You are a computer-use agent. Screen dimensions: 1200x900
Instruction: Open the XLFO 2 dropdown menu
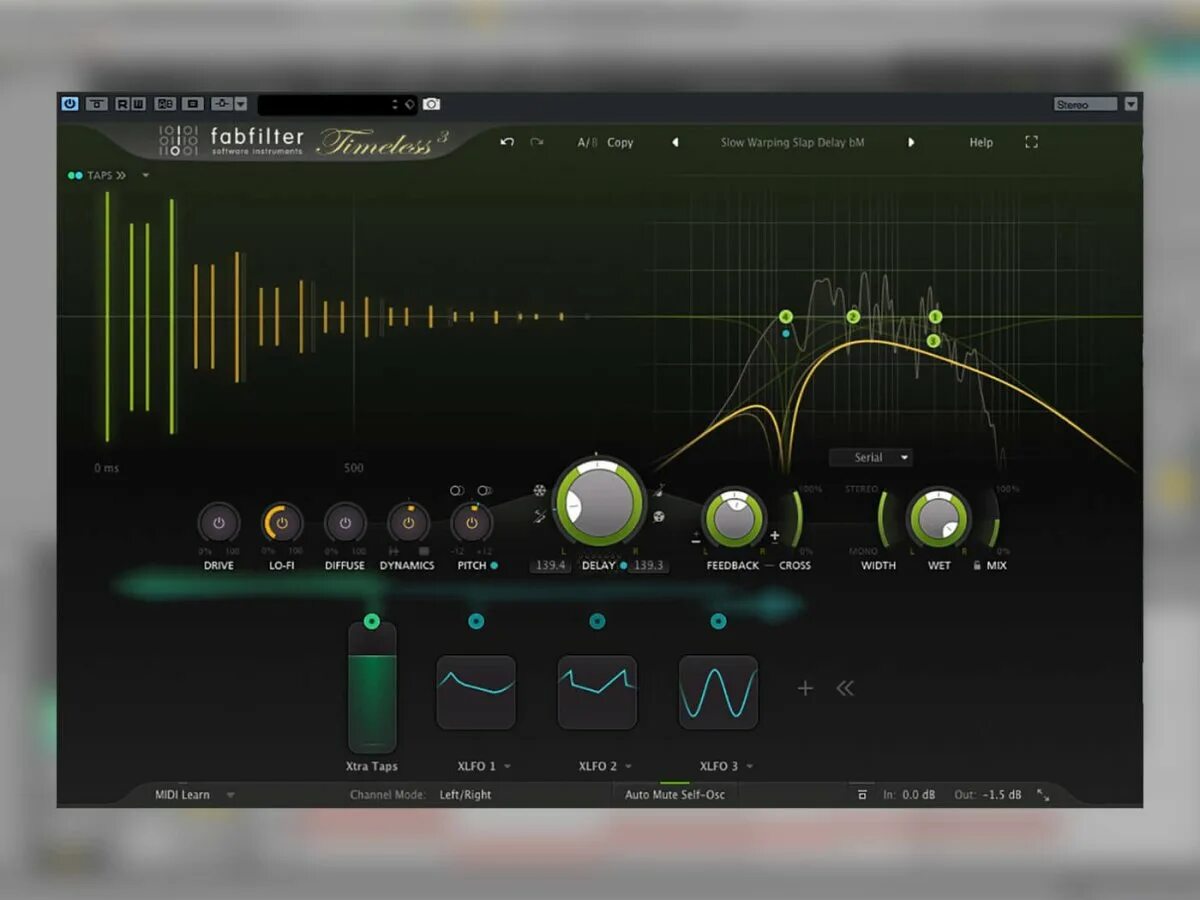point(628,767)
